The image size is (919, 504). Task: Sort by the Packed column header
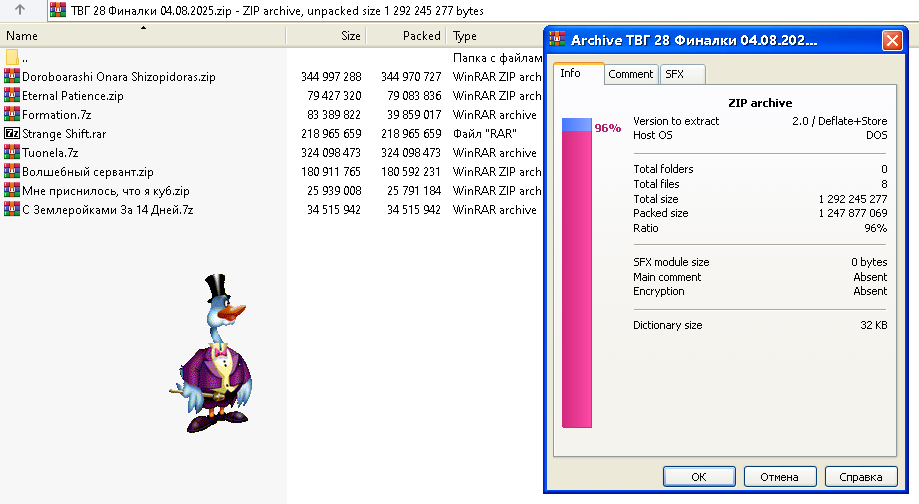click(x=406, y=36)
